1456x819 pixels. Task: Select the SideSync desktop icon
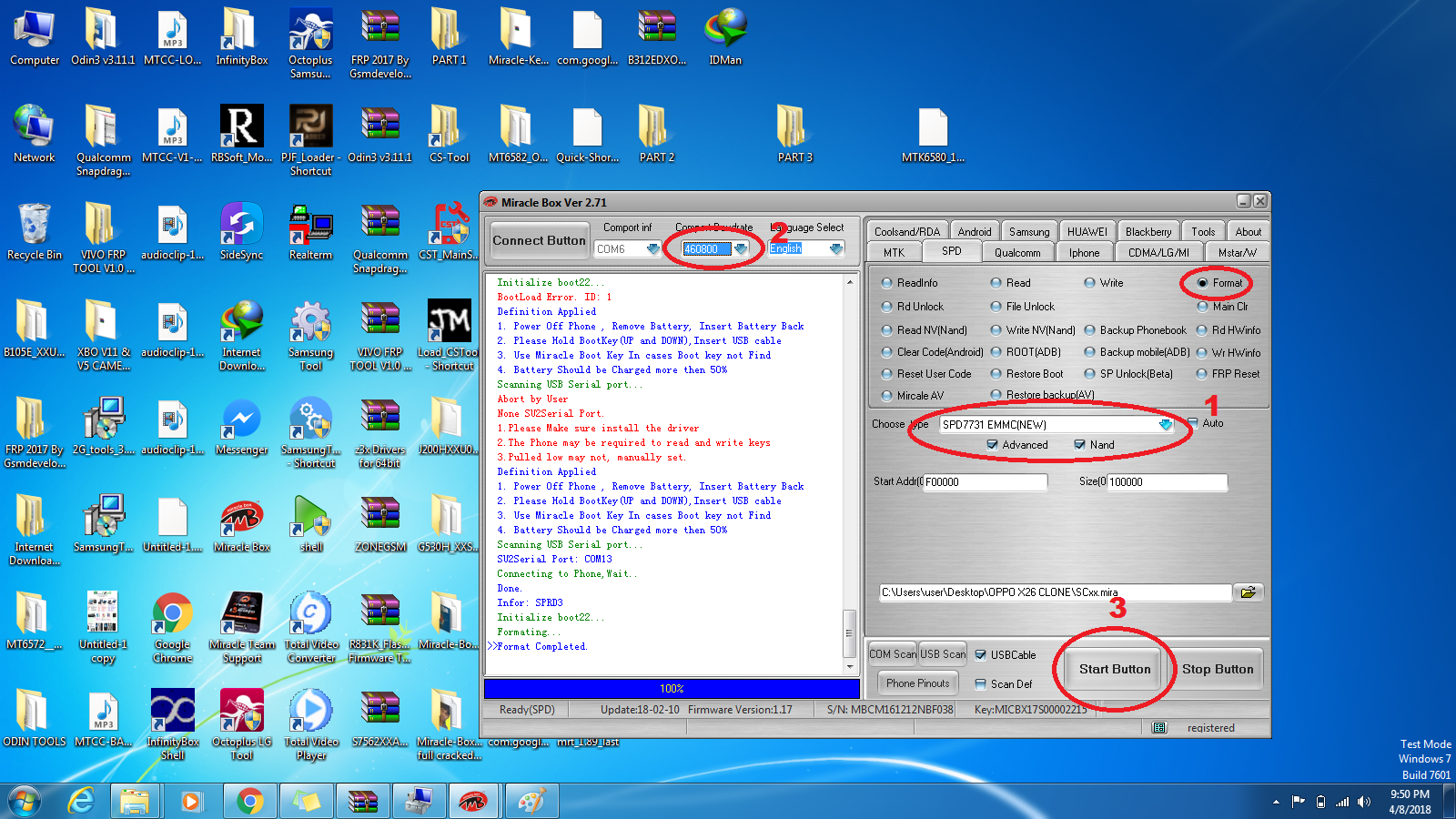242,232
